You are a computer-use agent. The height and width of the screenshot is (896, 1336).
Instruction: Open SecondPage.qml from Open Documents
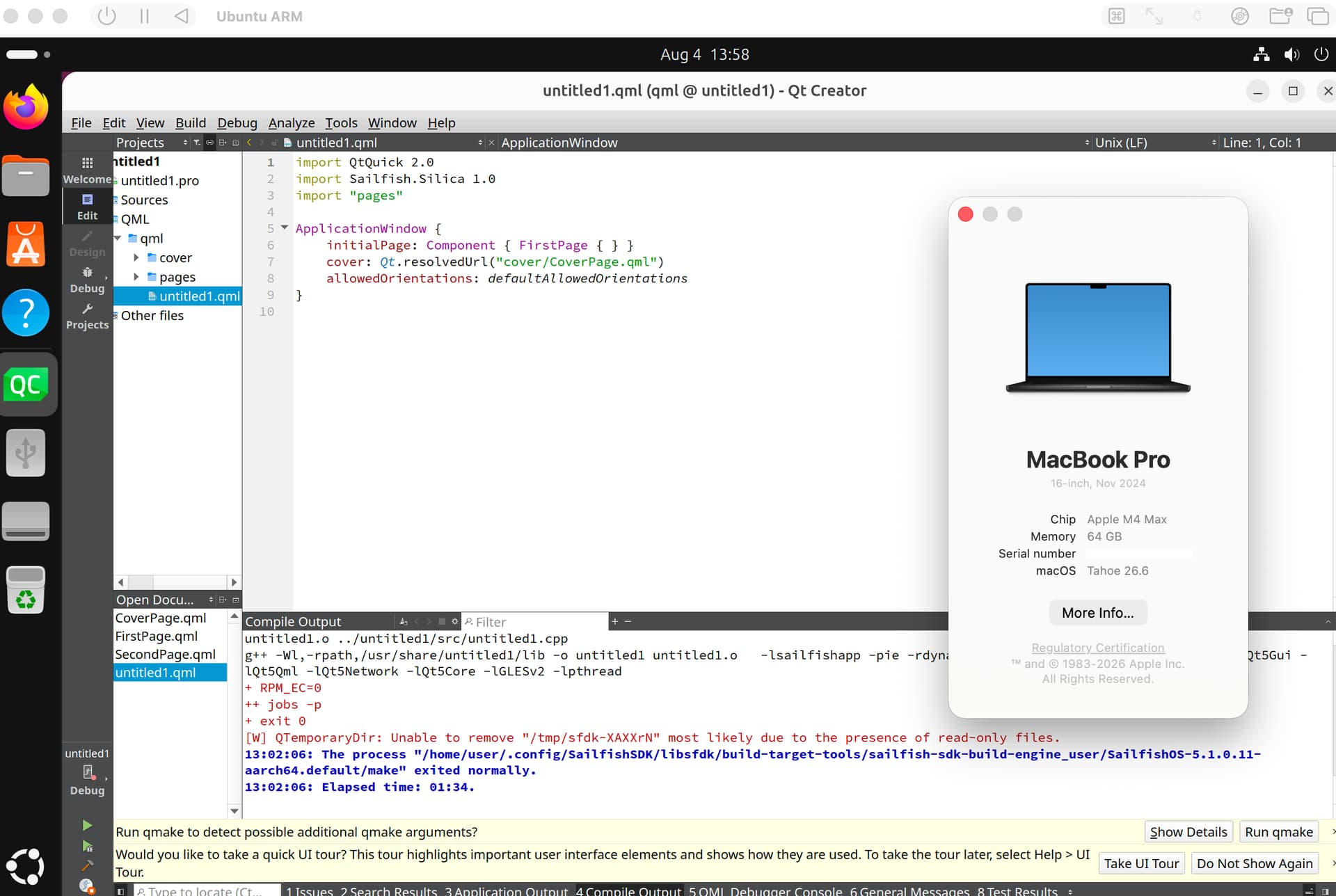(x=166, y=654)
